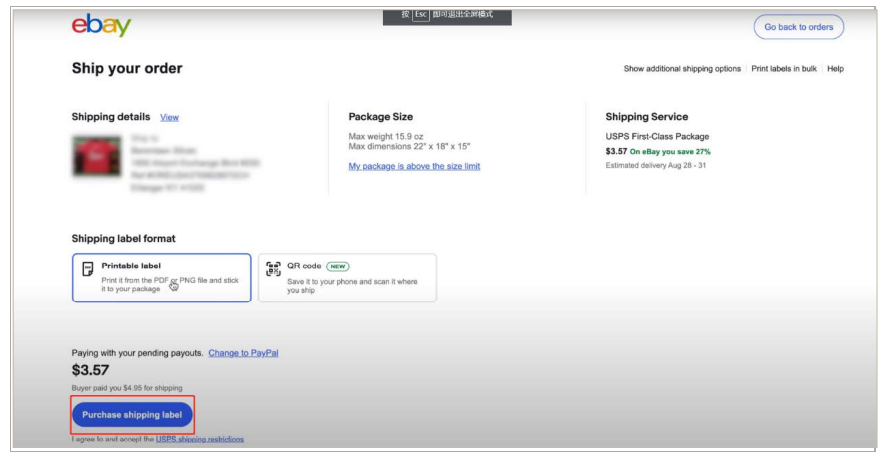Screen dimensions: 894x463
Task: Click the Shipping Service heading
Action: [x=647, y=117]
